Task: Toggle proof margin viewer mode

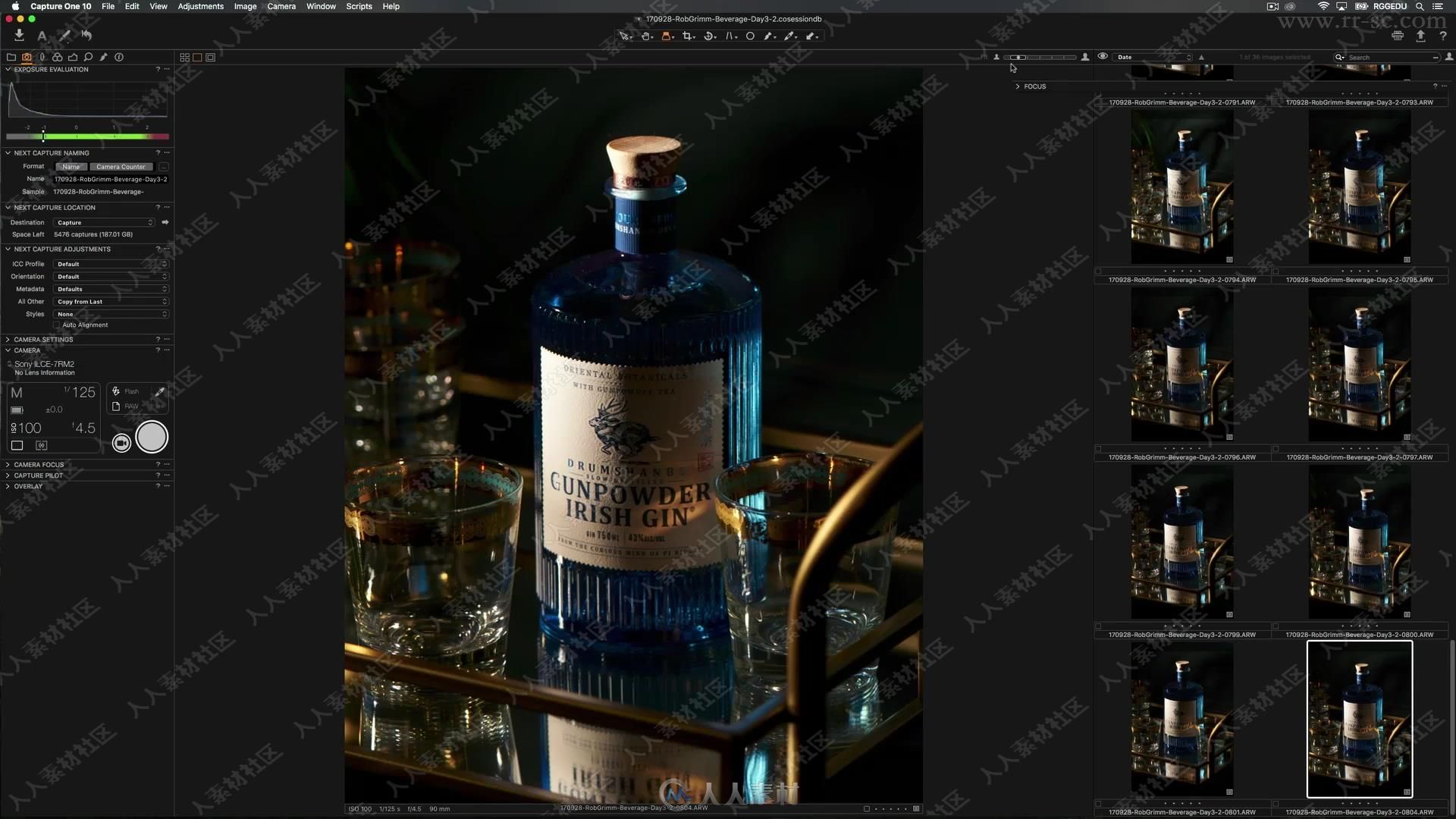Action: [210, 57]
